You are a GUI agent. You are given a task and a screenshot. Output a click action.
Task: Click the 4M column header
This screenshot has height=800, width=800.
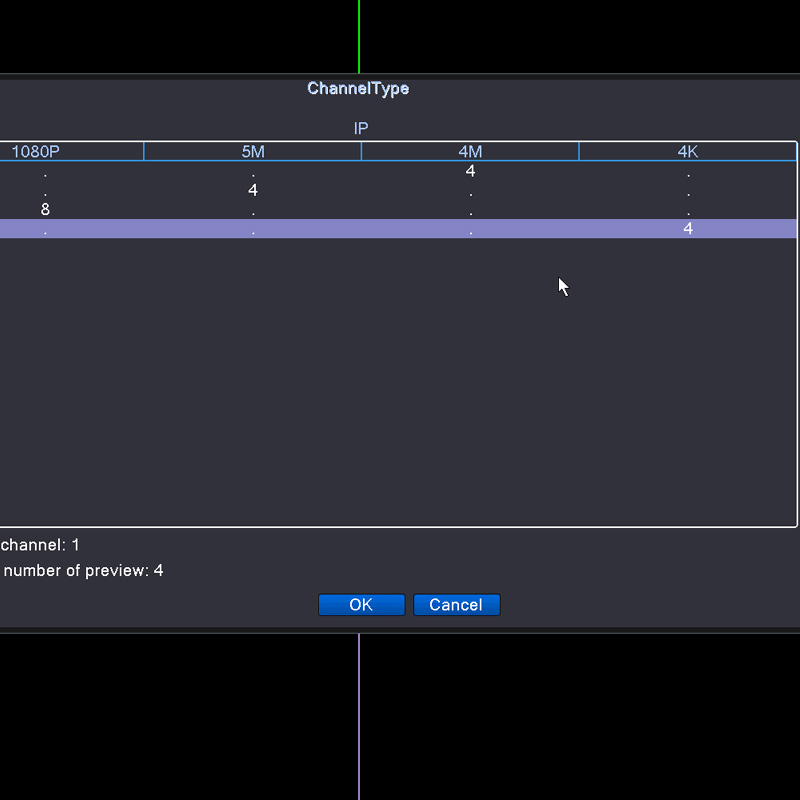pos(470,152)
